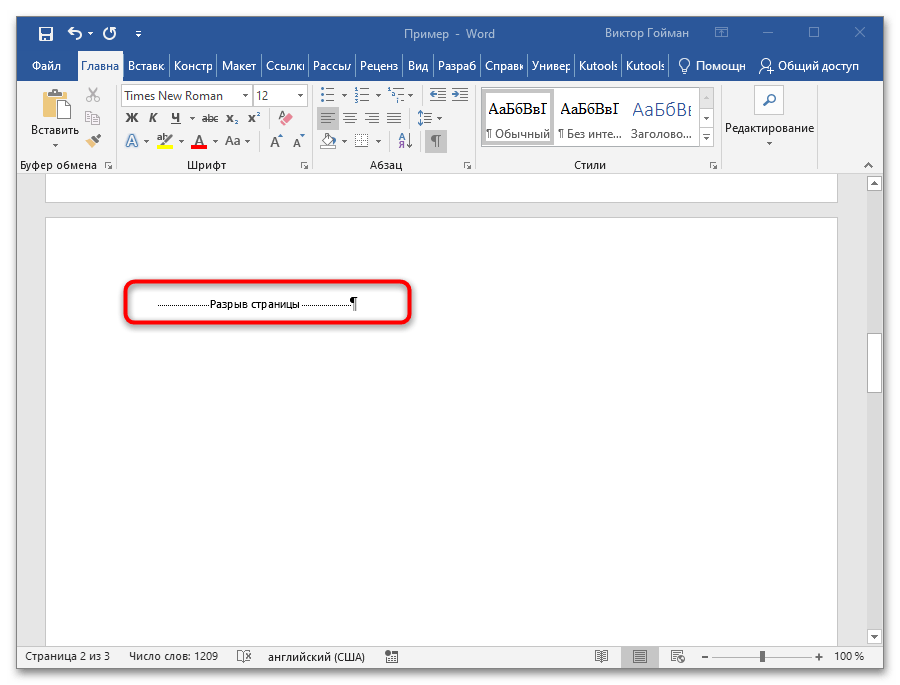Expand the styles gallery
This screenshot has width=900, height=685.
(707, 138)
